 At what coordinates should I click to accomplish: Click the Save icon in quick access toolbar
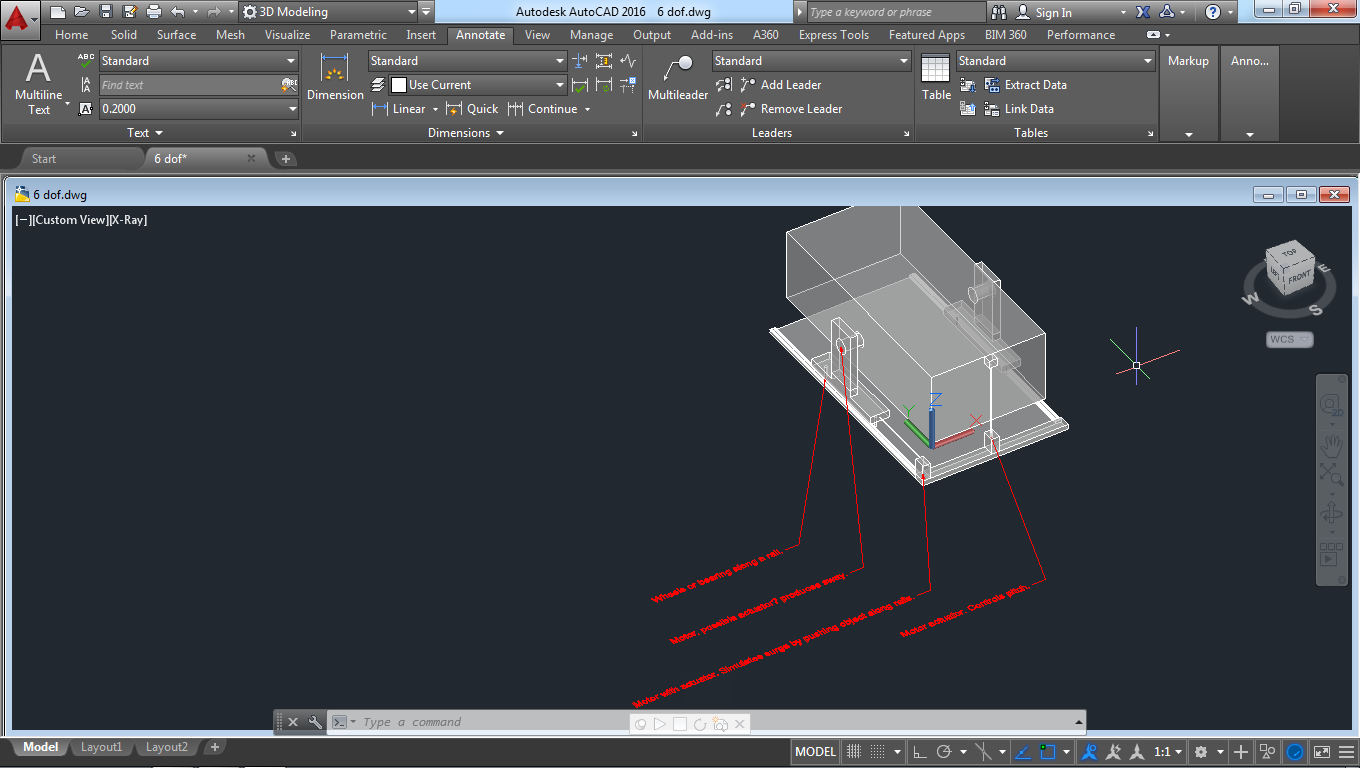pyautogui.click(x=105, y=12)
